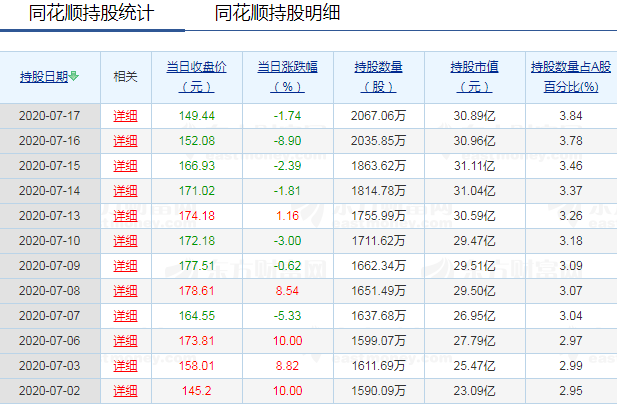Click closing price 149.44
The height and width of the screenshot is (404, 617).
coord(197,116)
